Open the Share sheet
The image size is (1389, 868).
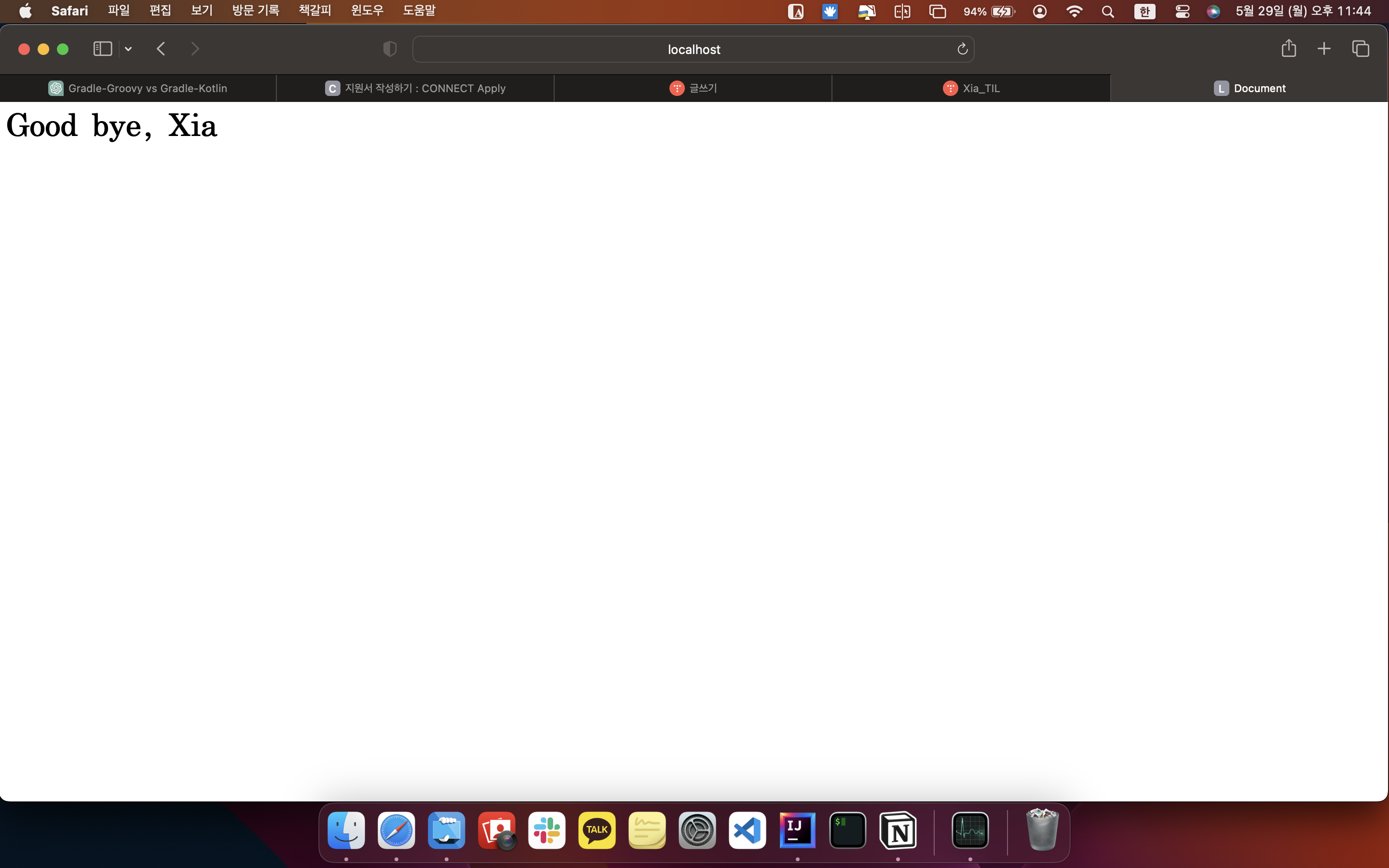pos(1289,49)
